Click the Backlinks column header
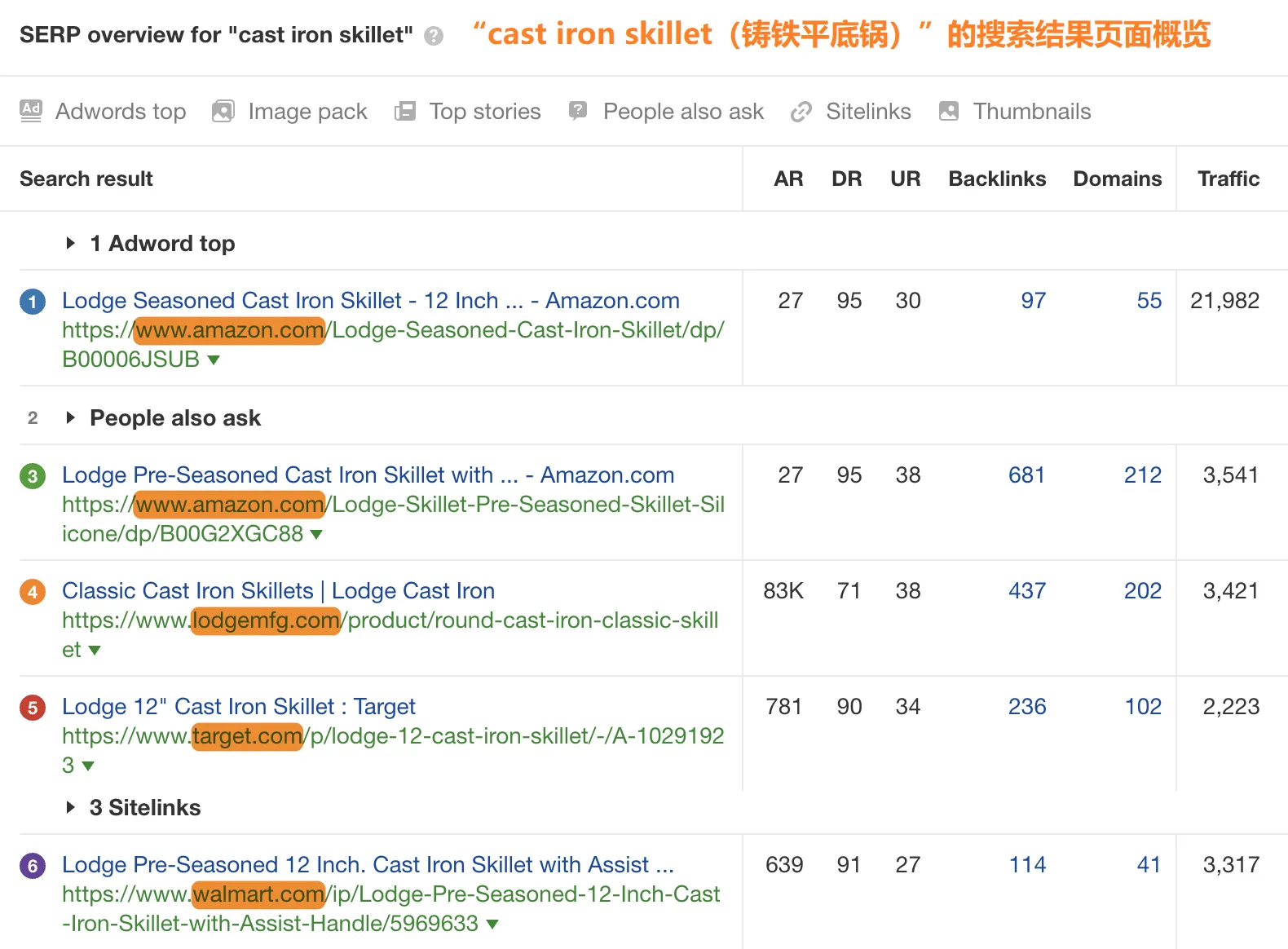 click(997, 179)
